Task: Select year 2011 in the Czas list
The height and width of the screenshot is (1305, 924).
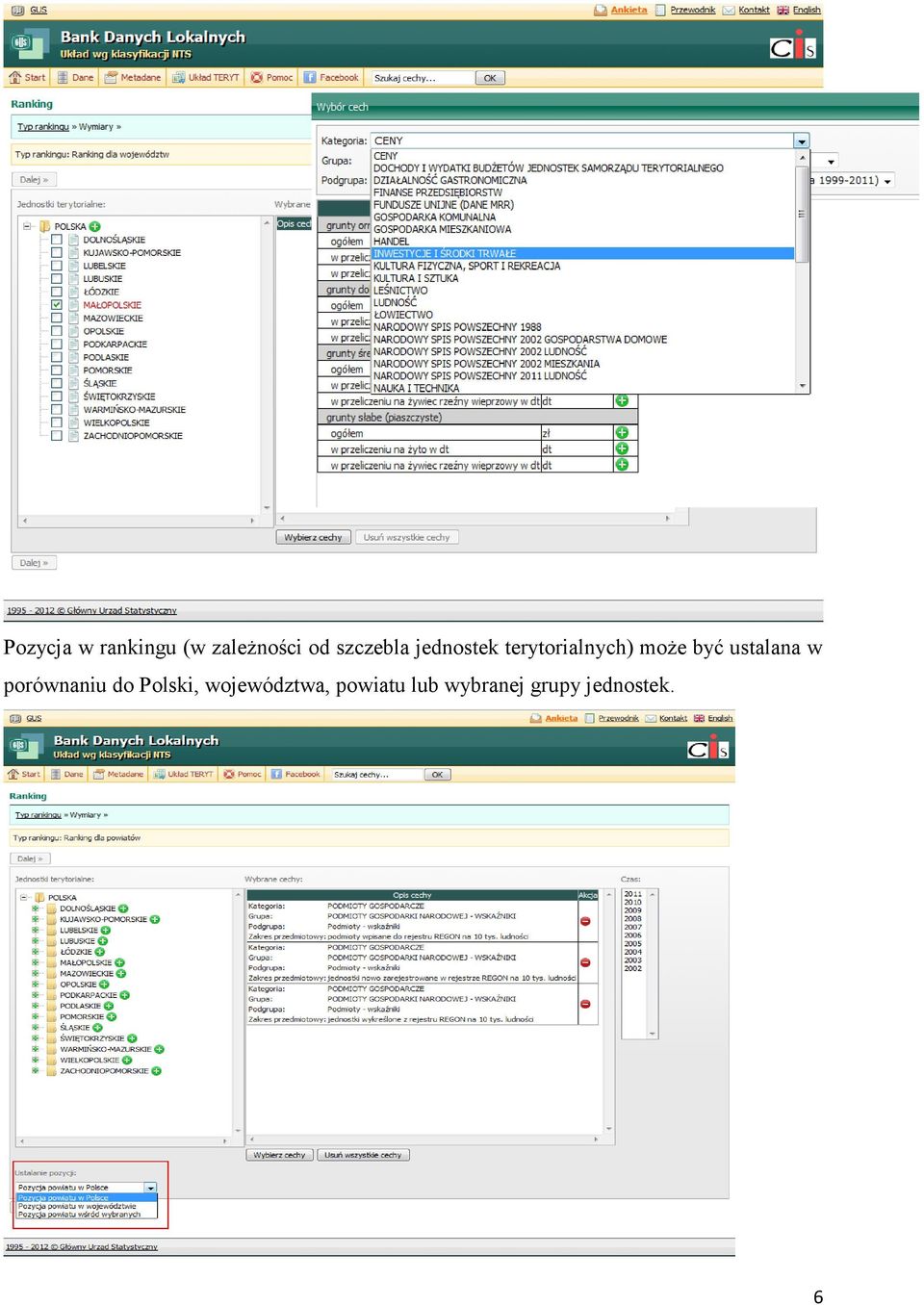Action: coord(632,894)
